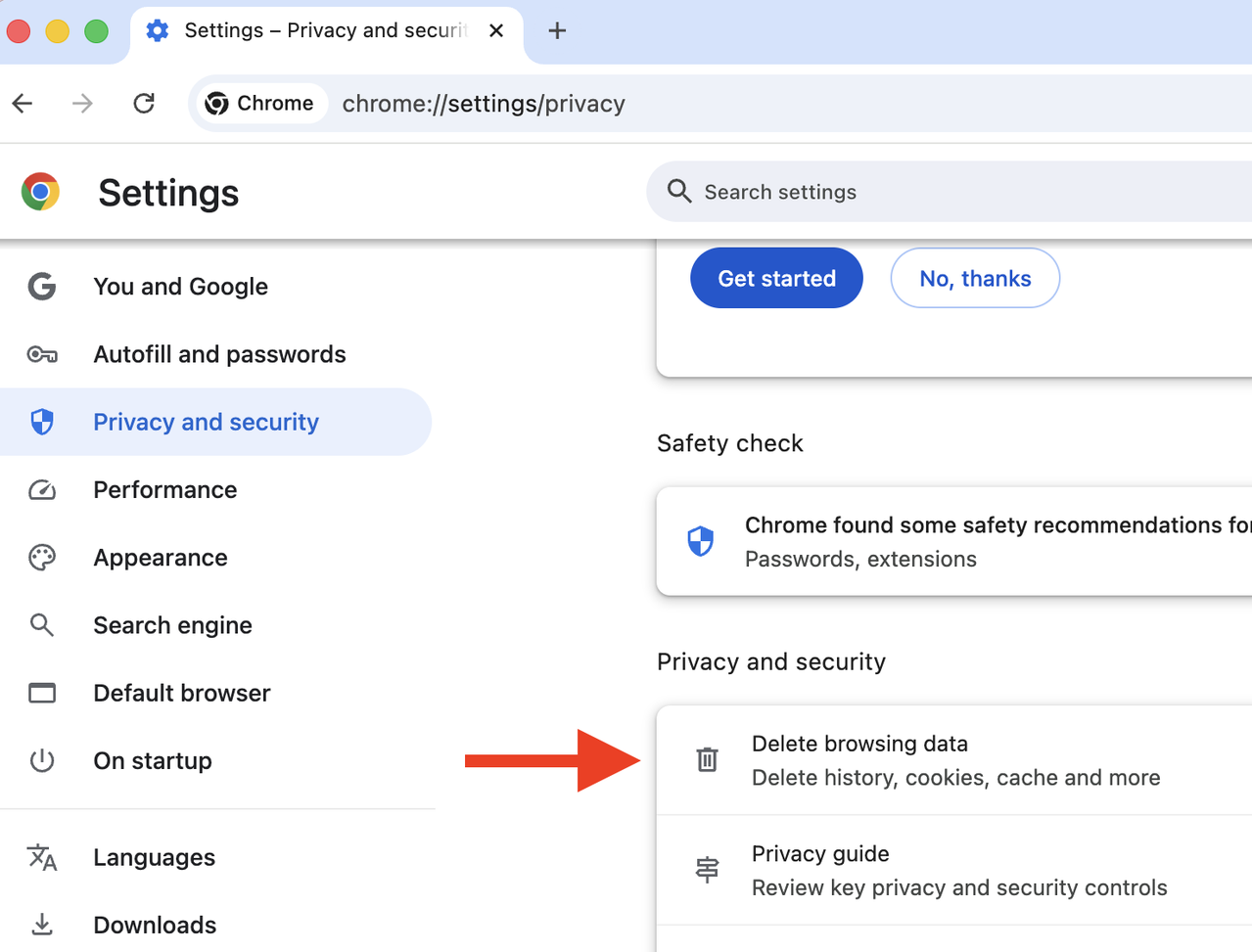Open Appearance settings
The height and width of the screenshot is (952, 1252).
click(x=215, y=558)
